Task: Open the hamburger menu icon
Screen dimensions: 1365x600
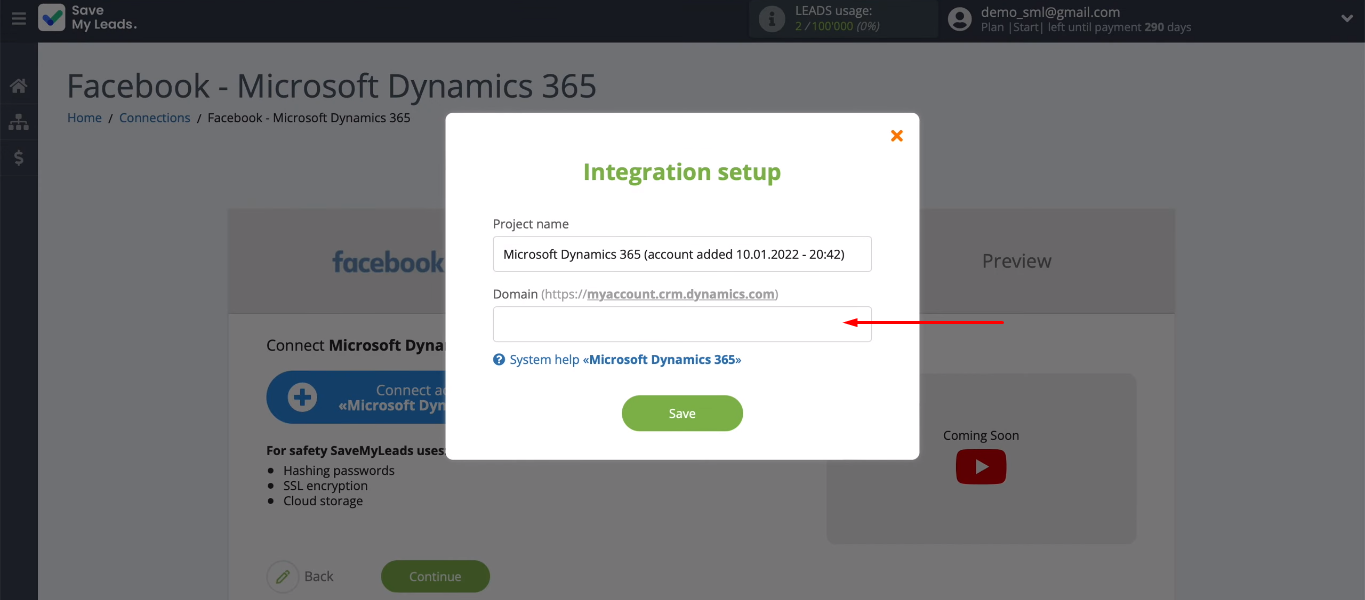Action: [19, 18]
